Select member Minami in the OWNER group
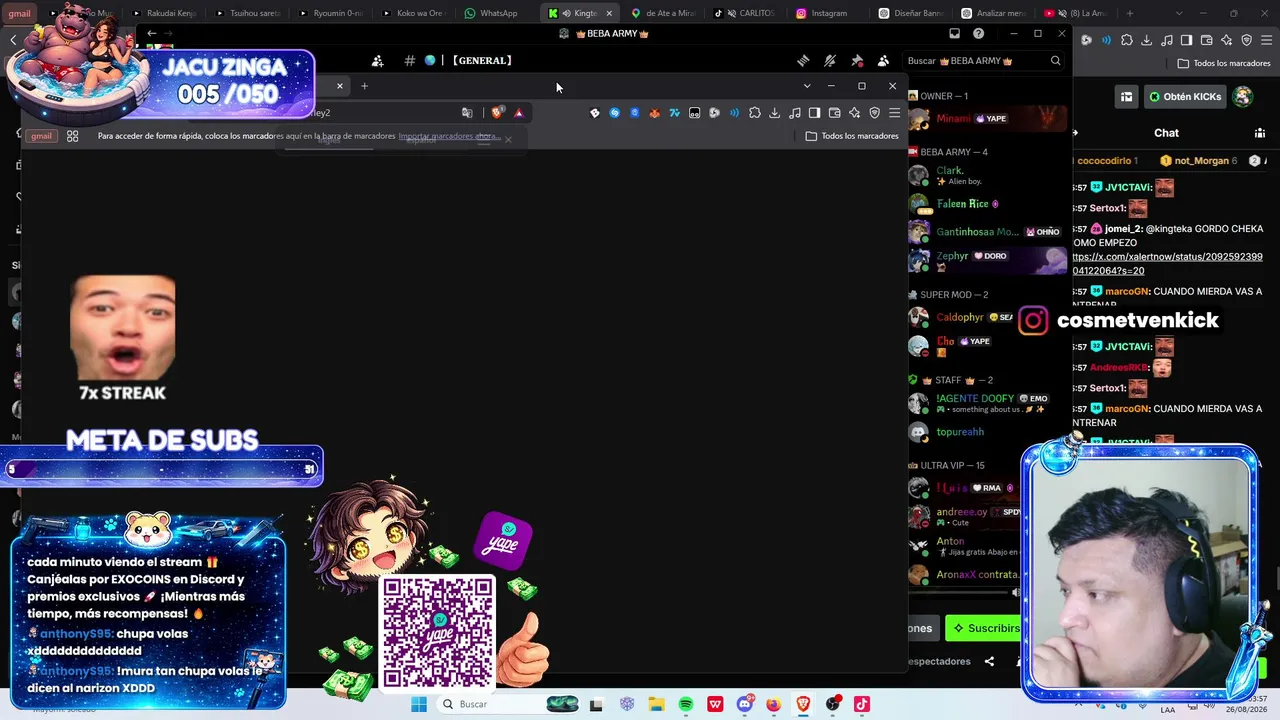This screenshot has width=1280, height=720. pyautogui.click(x=987, y=119)
